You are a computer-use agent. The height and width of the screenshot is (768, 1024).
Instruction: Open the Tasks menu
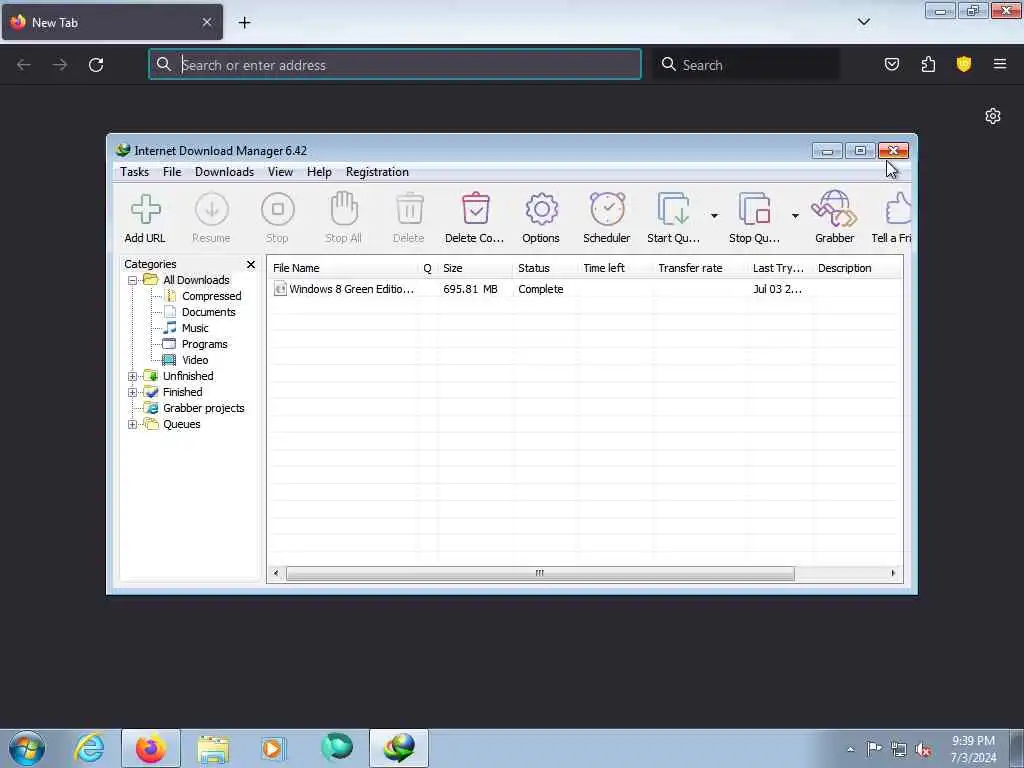[135, 172]
